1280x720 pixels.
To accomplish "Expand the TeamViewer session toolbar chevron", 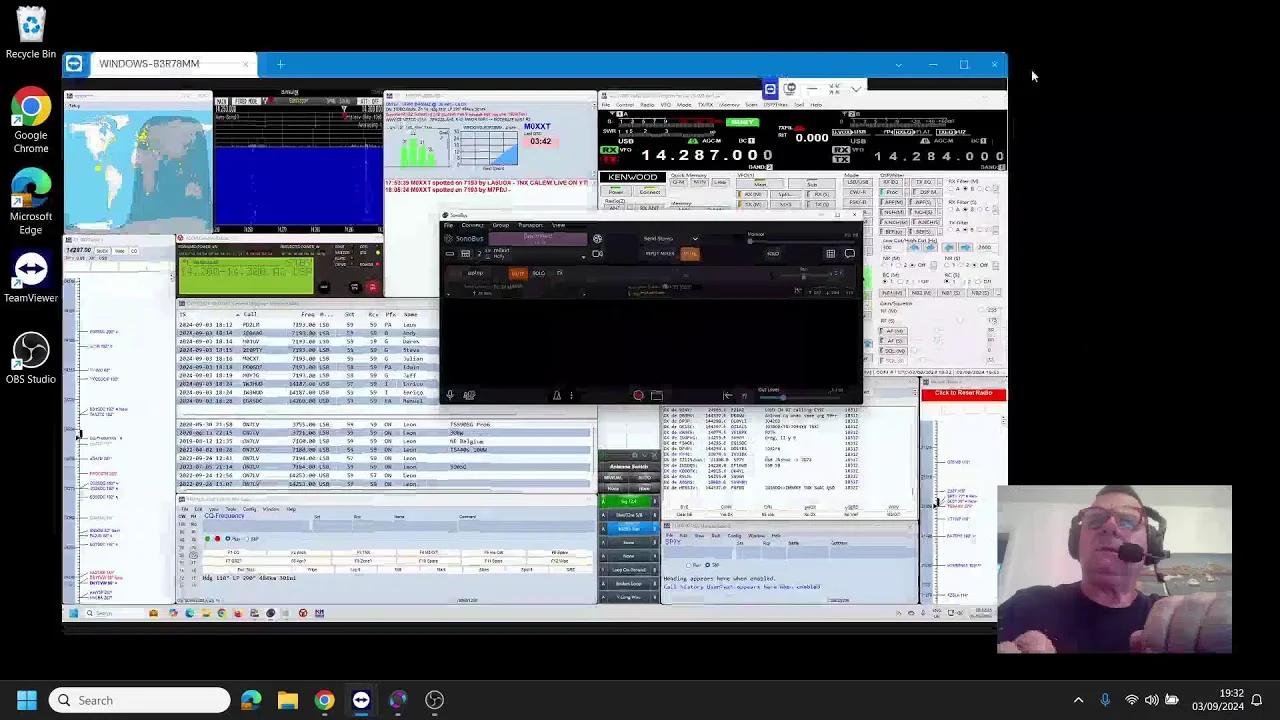I will pos(856,89).
